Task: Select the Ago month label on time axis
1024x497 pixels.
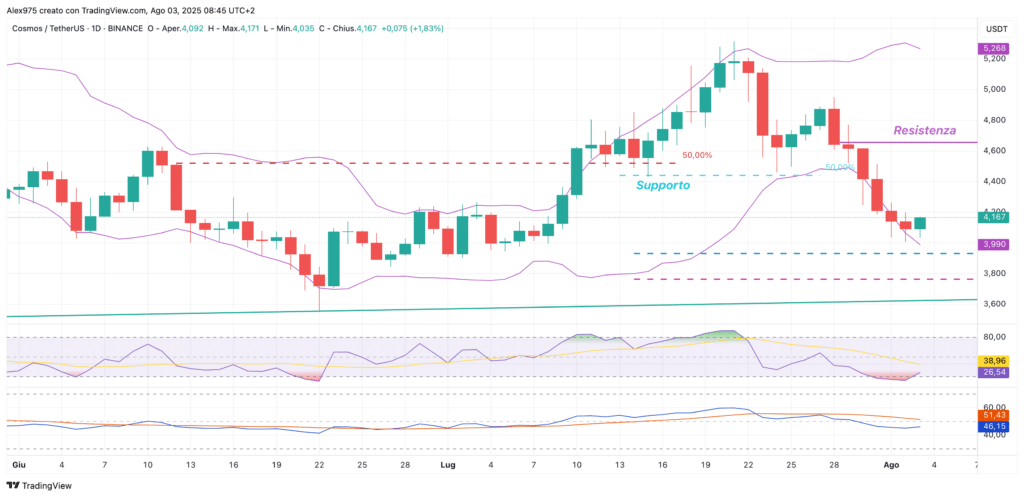Action: [x=891, y=465]
